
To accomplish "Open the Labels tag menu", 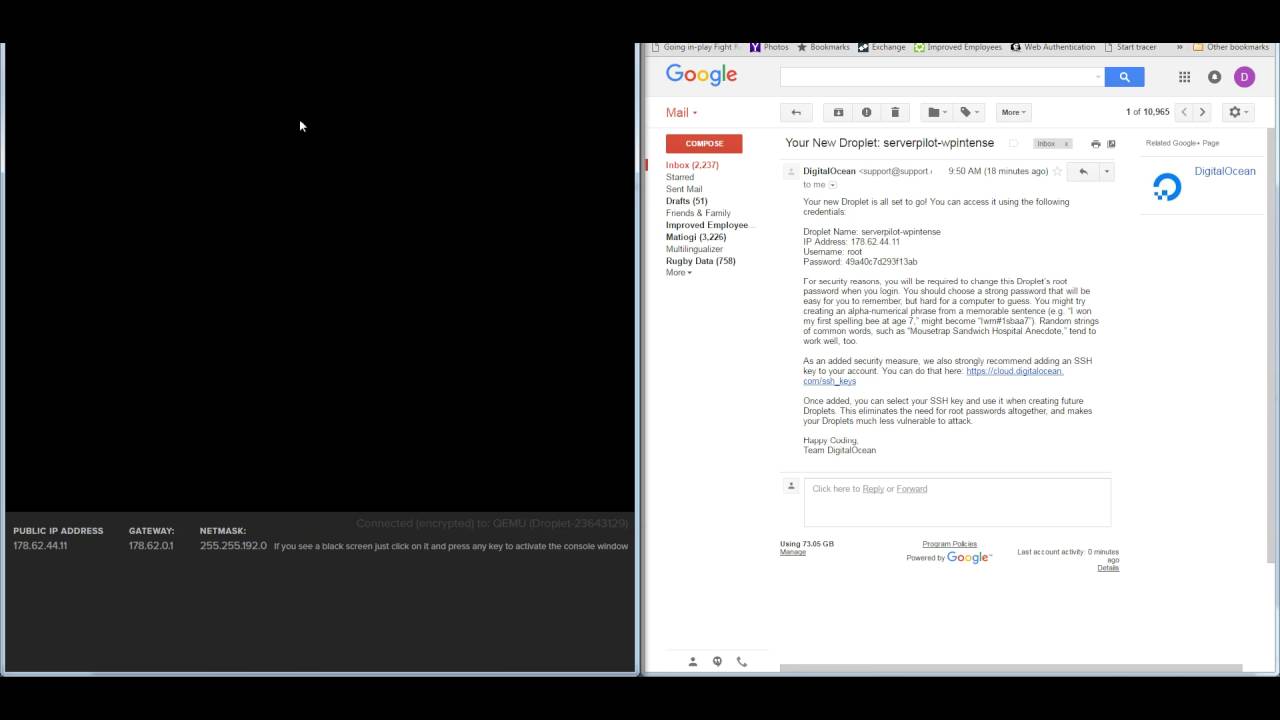I will 969,112.
